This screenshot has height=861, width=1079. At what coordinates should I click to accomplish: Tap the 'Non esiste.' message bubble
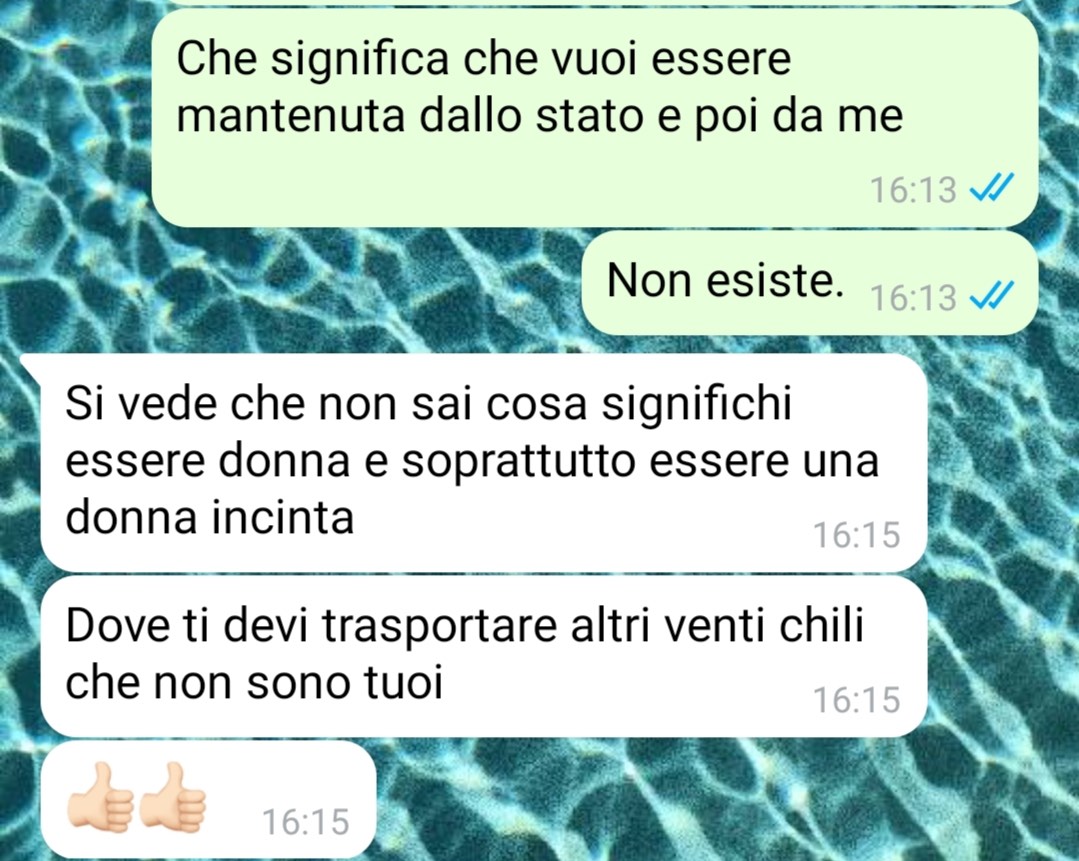809,283
